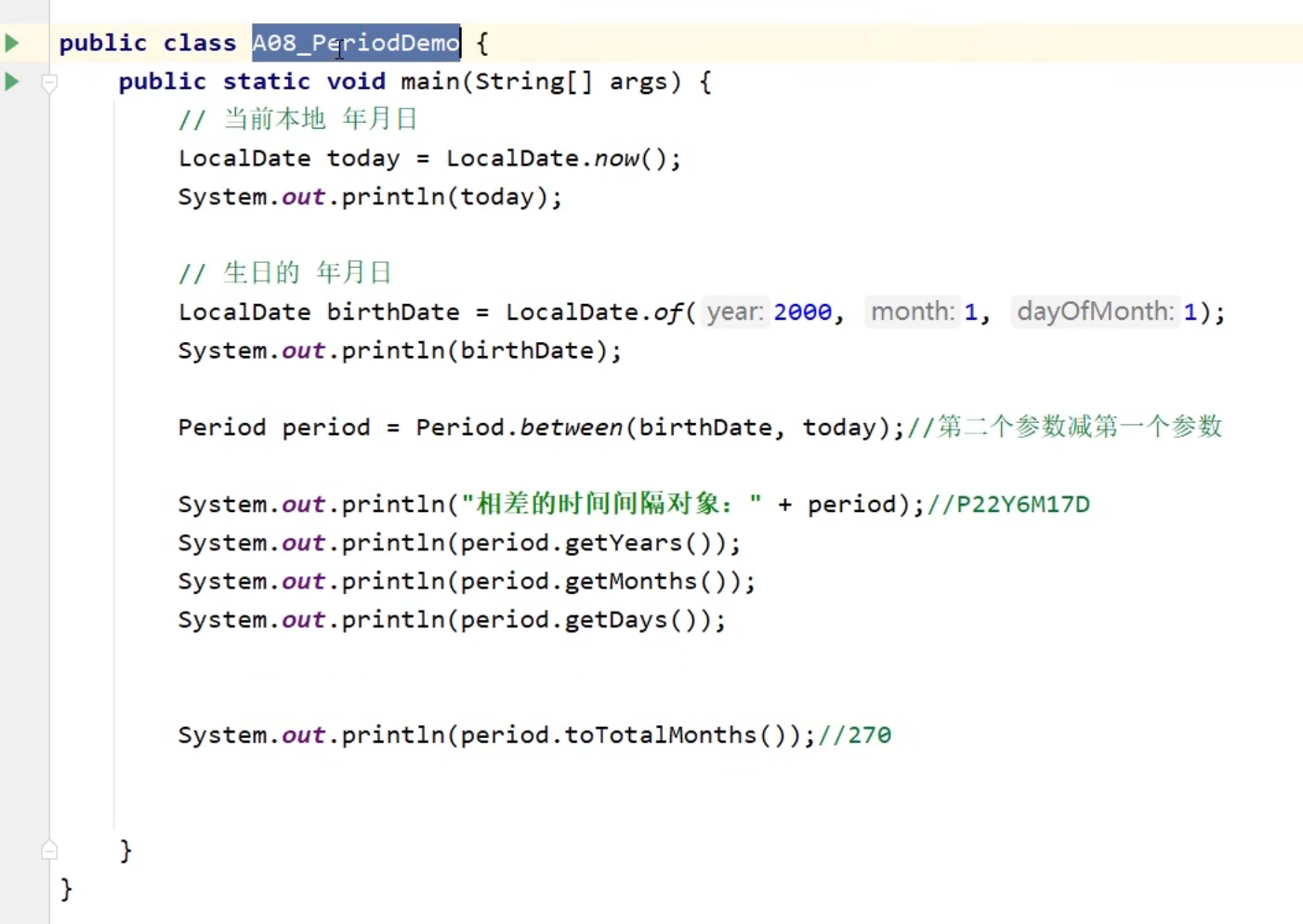
Task: Click the comment '//第二个参数减第一个参数'
Action: [1065, 427]
